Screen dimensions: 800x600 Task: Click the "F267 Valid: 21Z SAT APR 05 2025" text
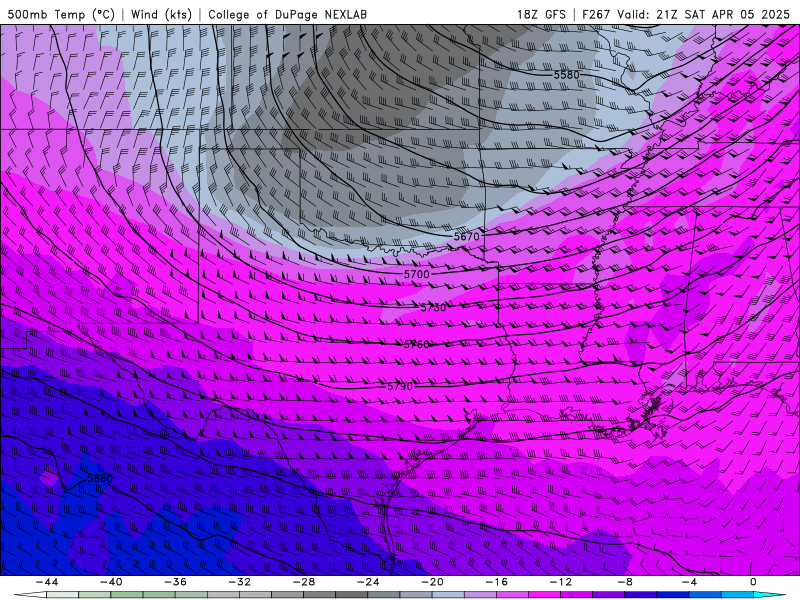(686, 14)
